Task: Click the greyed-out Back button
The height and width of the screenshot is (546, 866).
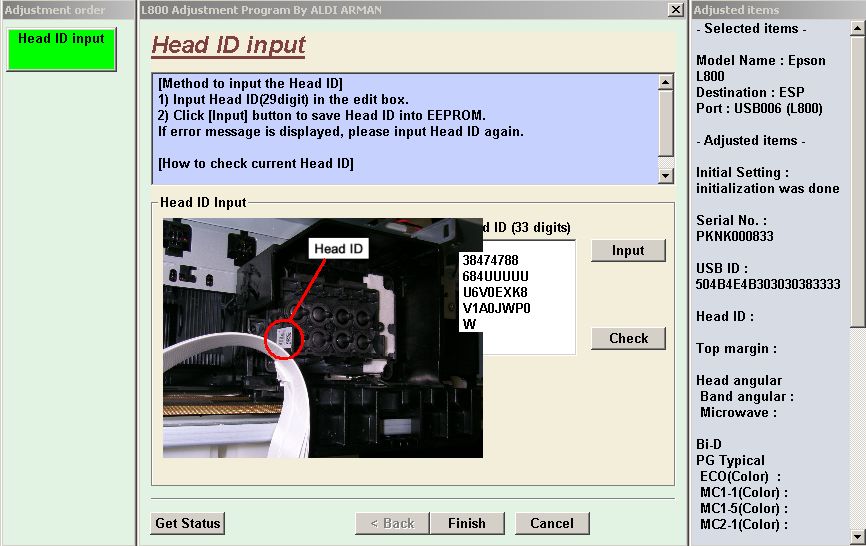Action: [392, 523]
